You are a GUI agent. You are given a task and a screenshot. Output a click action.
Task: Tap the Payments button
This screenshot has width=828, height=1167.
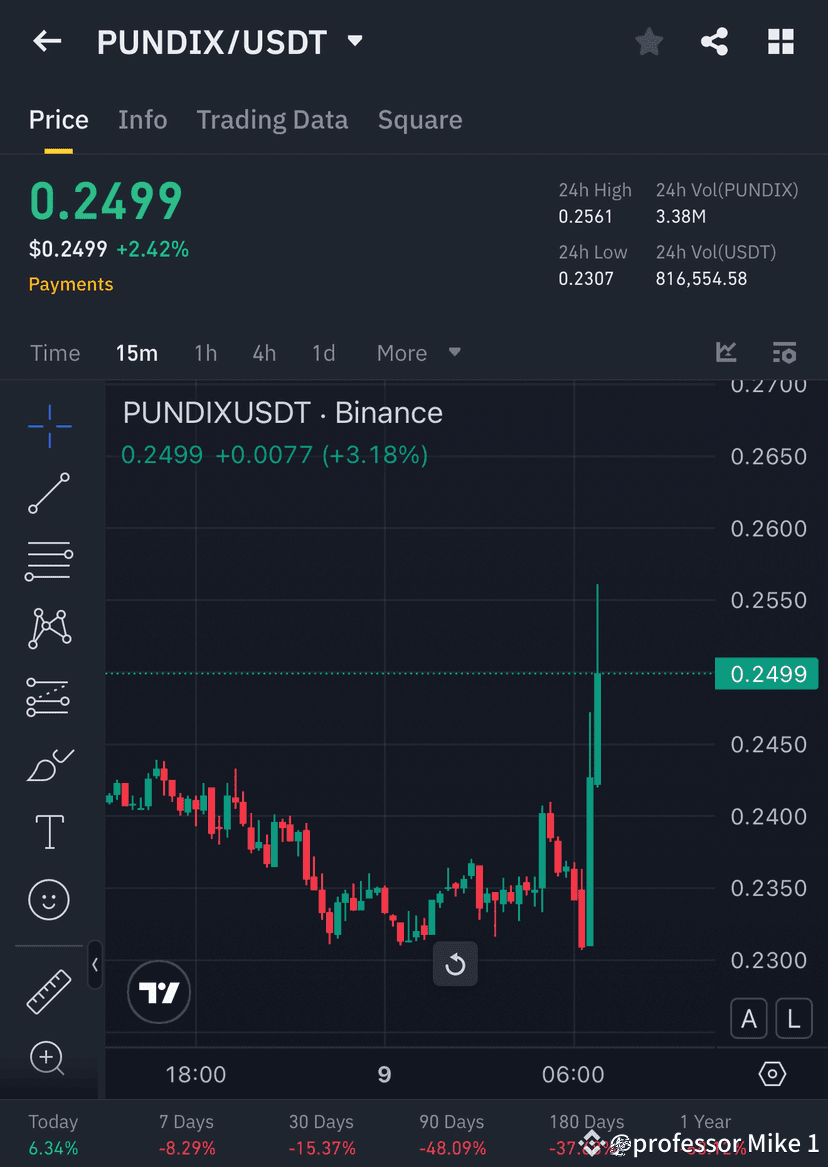tap(70, 284)
